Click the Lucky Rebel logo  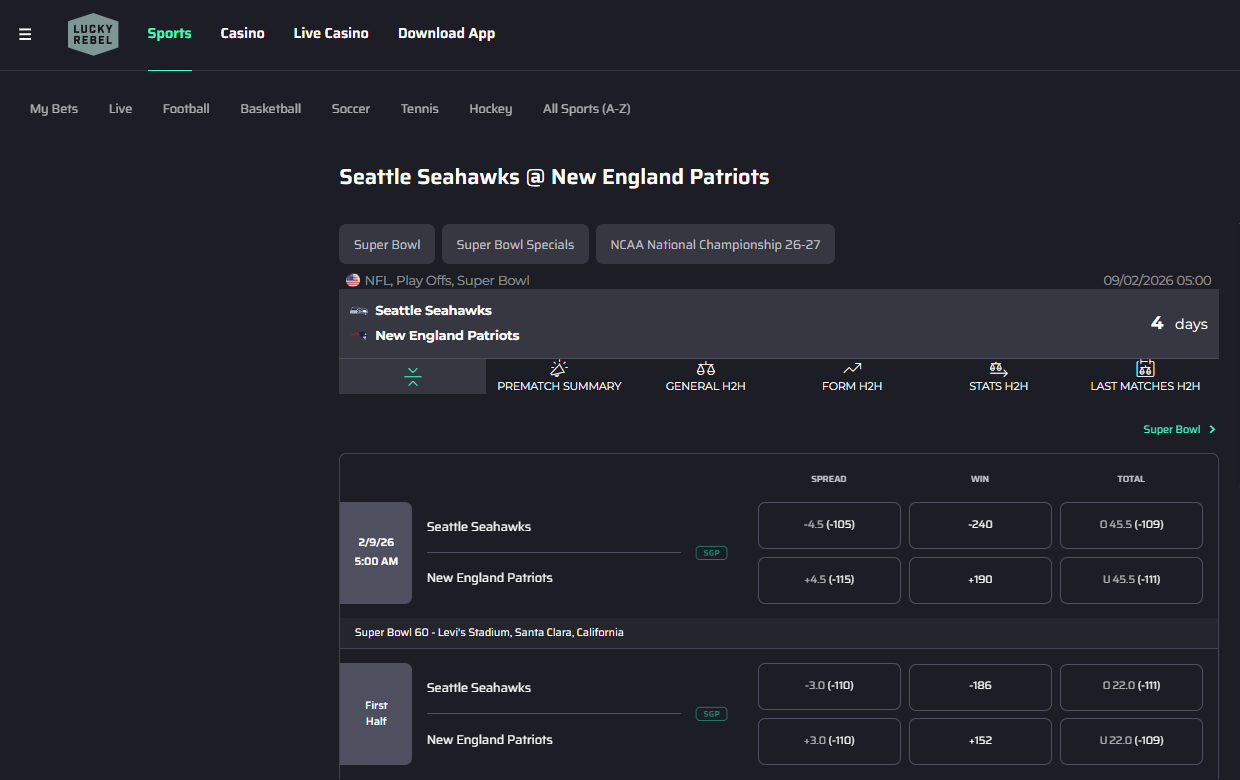pos(93,34)
